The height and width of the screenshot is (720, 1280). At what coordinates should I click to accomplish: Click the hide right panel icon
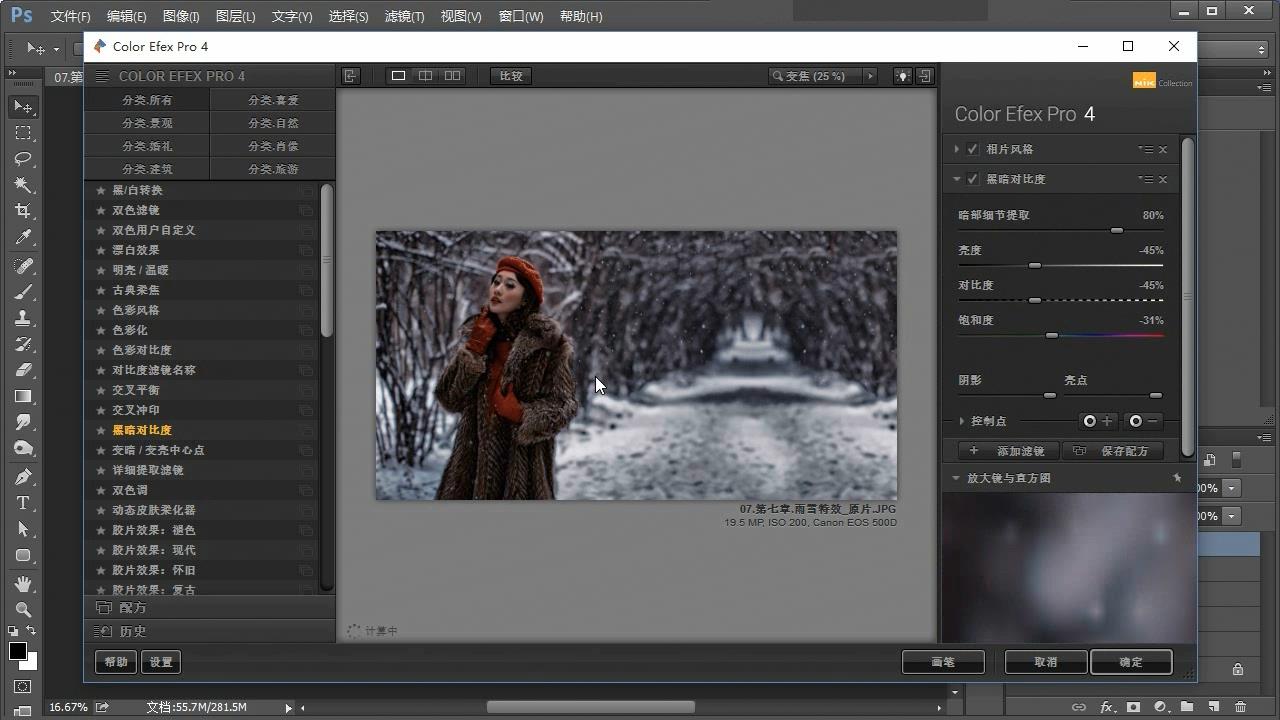point(924,76)
